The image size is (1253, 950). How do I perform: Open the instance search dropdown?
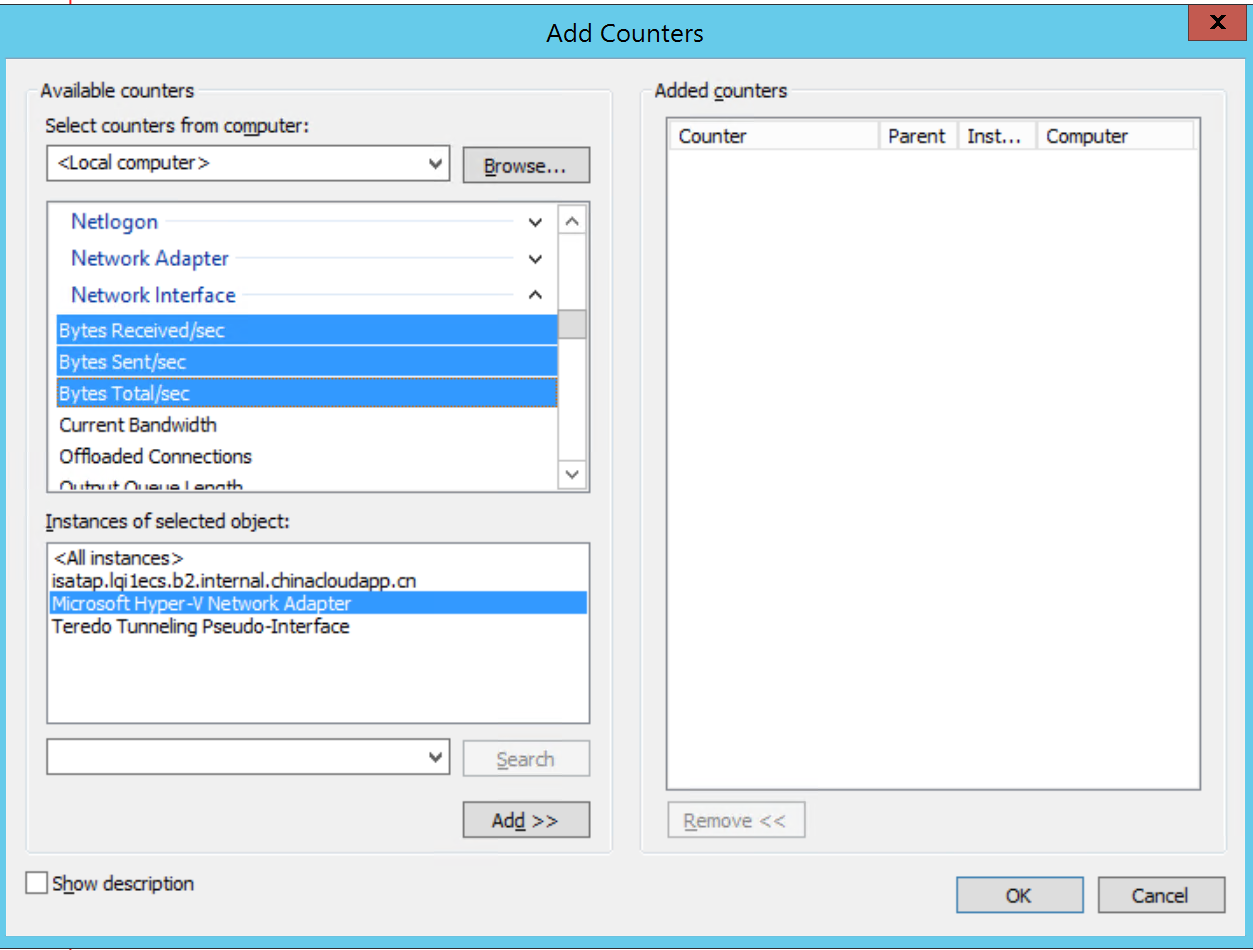click(436, 757)
